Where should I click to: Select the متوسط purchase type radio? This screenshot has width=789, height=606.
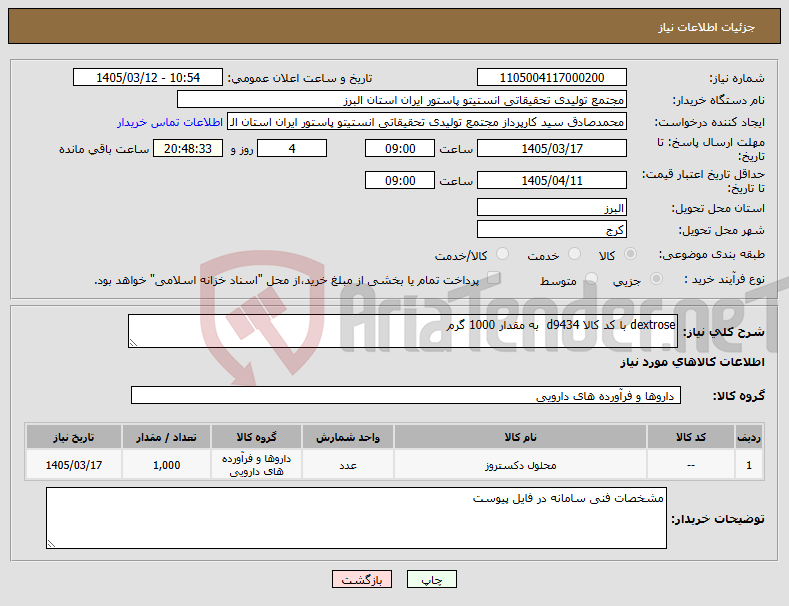[591, 279]
